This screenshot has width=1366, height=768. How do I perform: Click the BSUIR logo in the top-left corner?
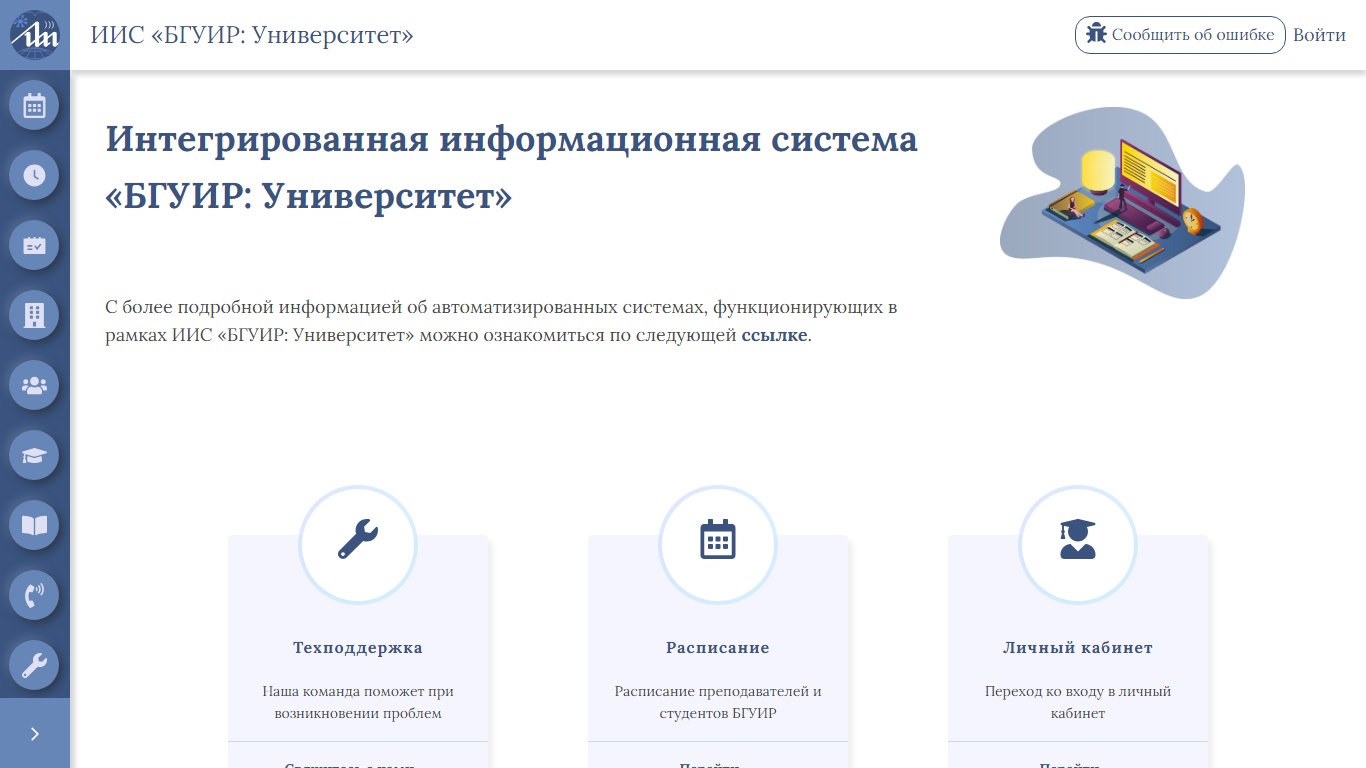35,35
